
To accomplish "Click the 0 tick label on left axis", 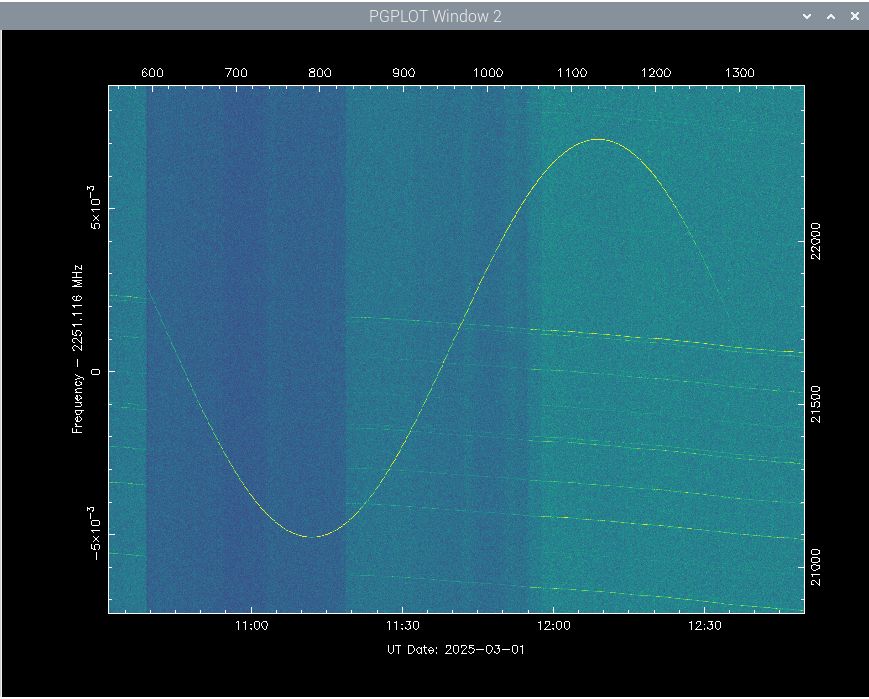I will [x=97, y=372].
